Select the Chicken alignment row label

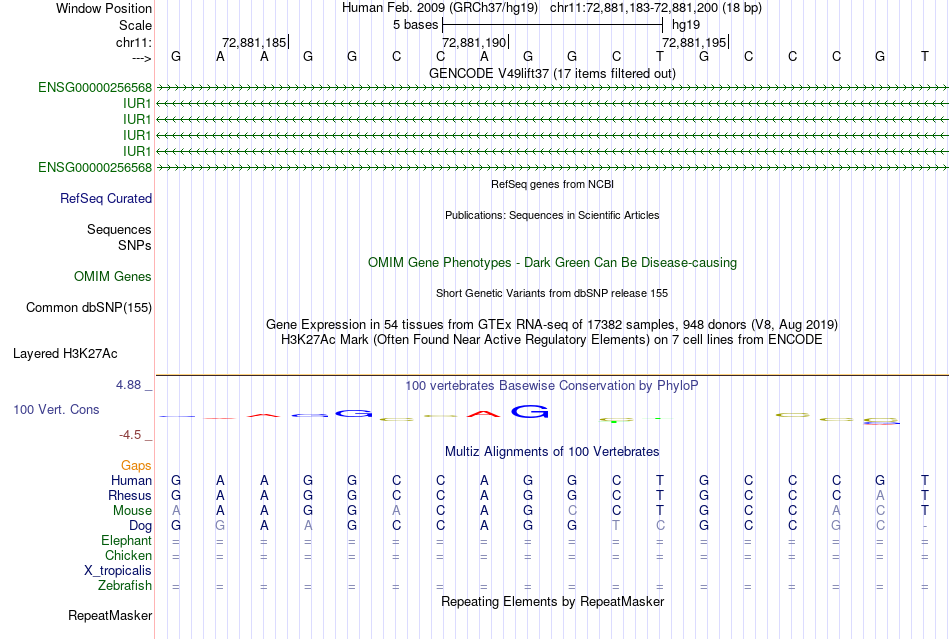(128, 556)
